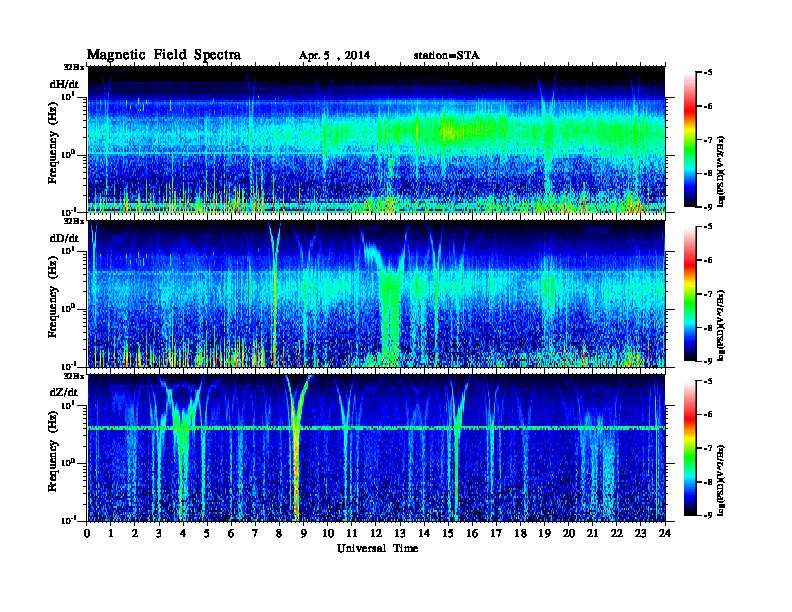Image resolution: width=792 pixels, height=612 pixels.
Task: Click the log PSD units label of dH/dt color bar
Action: [x=722, y=171]
